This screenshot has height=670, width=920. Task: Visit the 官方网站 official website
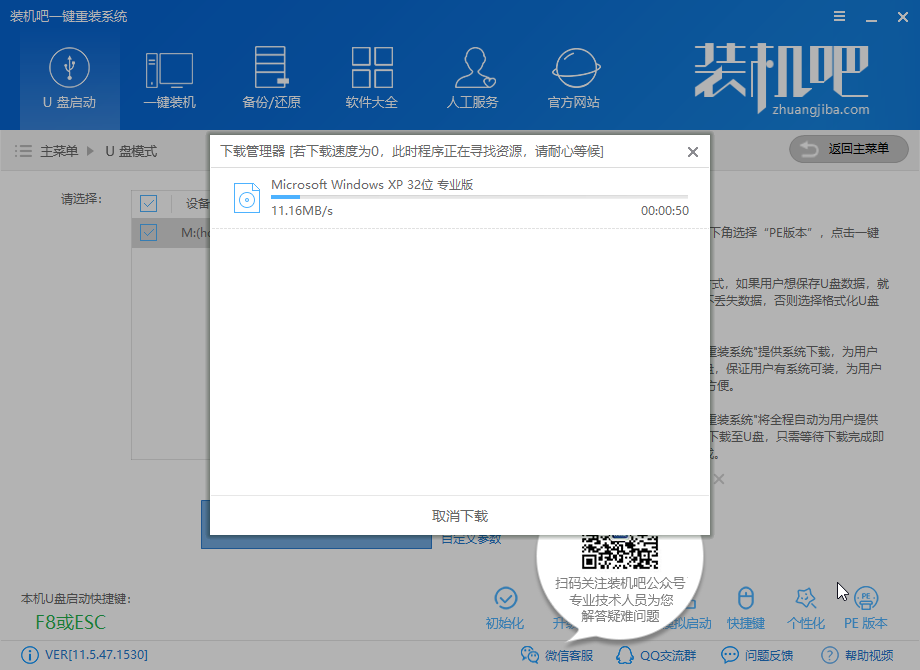click(573, 78)
